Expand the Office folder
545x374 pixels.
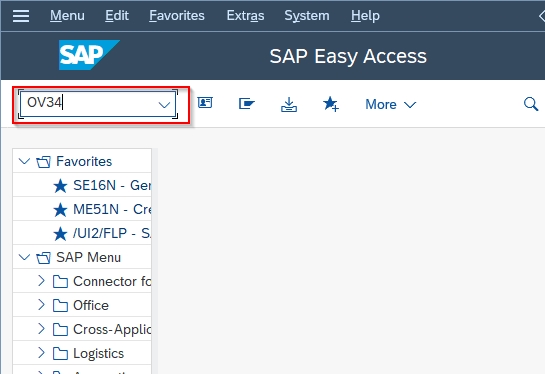coord(41,305)
